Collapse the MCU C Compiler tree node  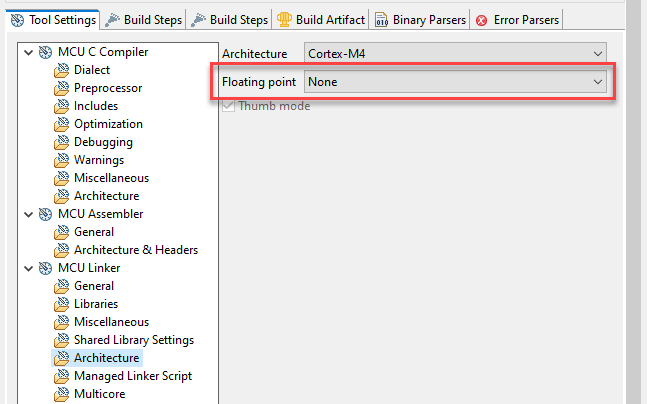(29, 52)
